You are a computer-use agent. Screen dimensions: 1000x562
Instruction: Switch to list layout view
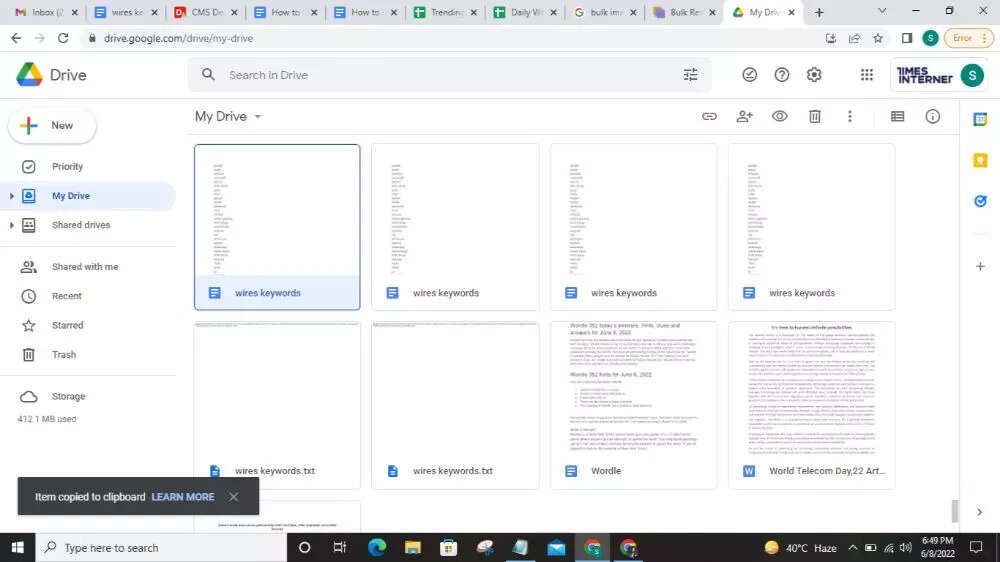tap(897, 116)
